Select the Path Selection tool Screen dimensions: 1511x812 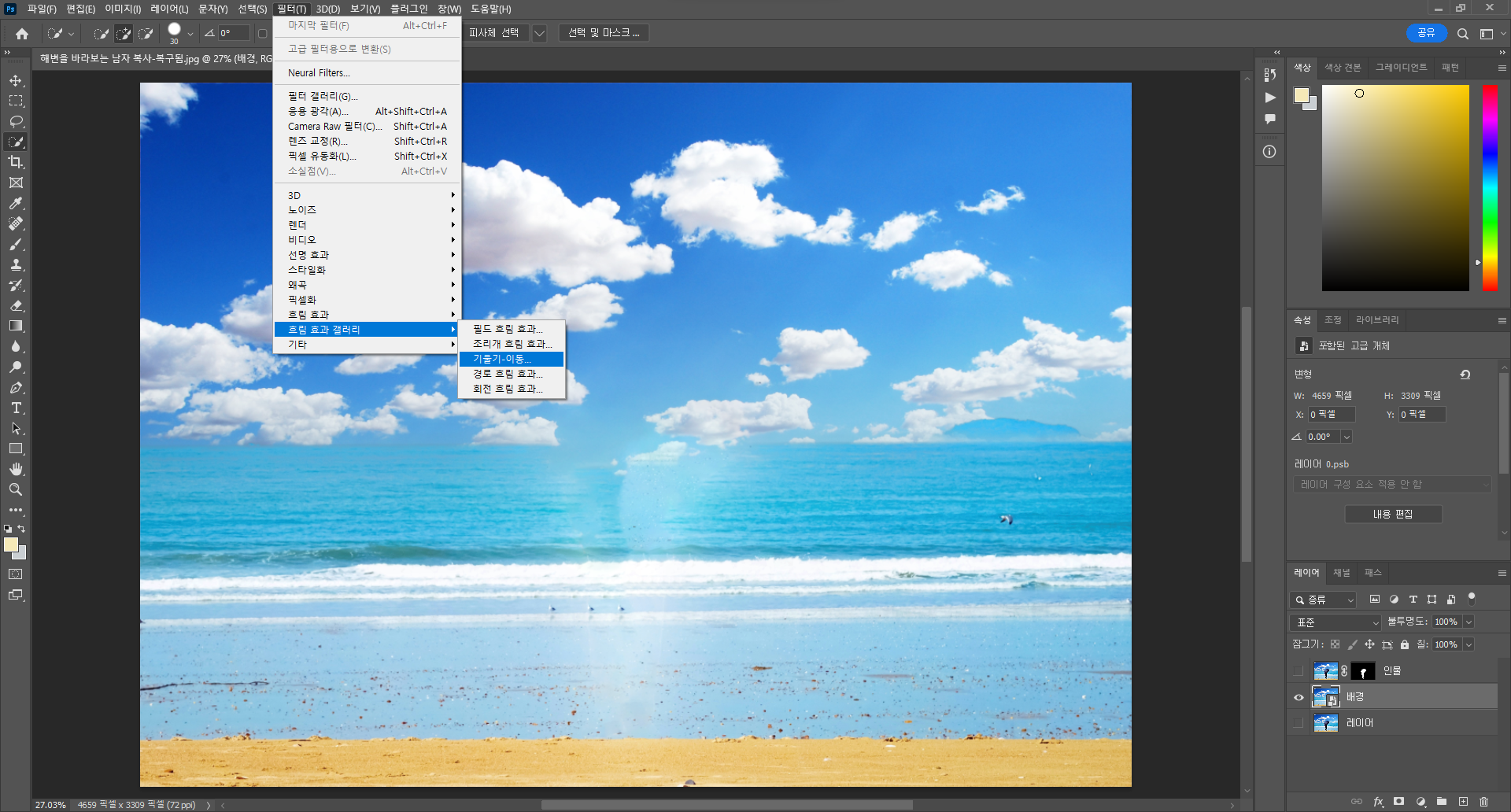coord(16,428)
